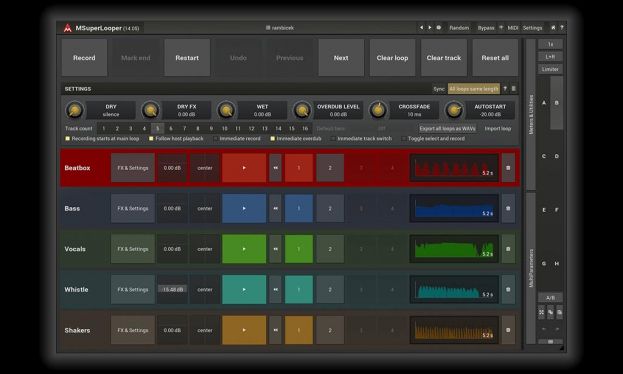Click the Reset all button
This screenshot has width=623, height=374.
(495, 58)
